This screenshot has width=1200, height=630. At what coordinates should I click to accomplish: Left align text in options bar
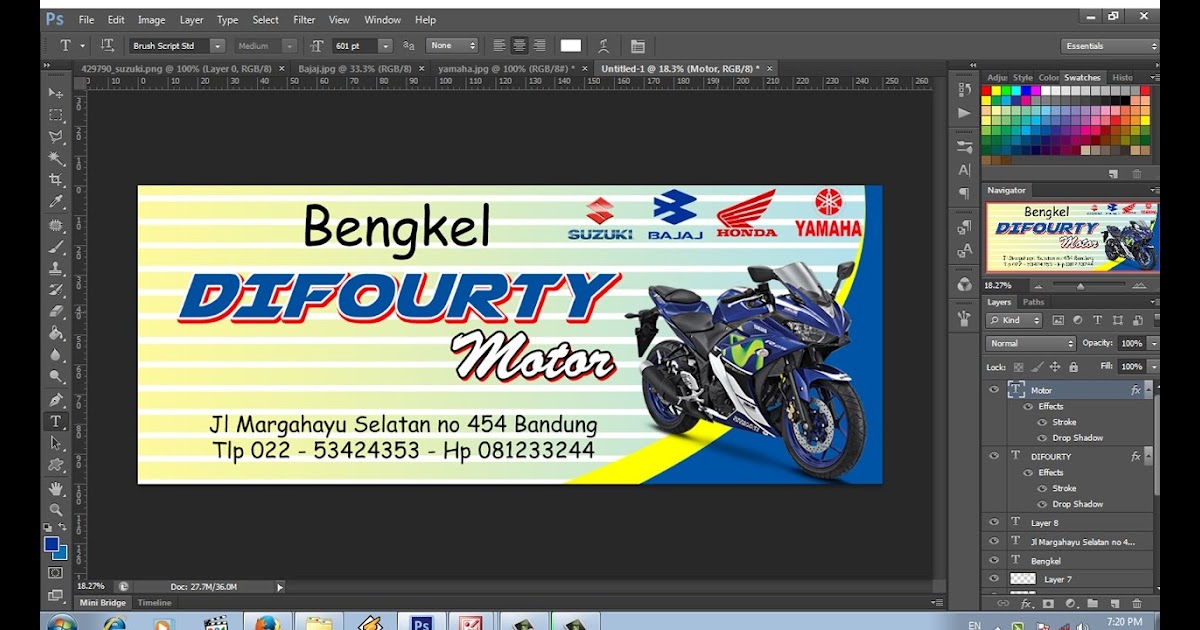(x=499, y=46)
